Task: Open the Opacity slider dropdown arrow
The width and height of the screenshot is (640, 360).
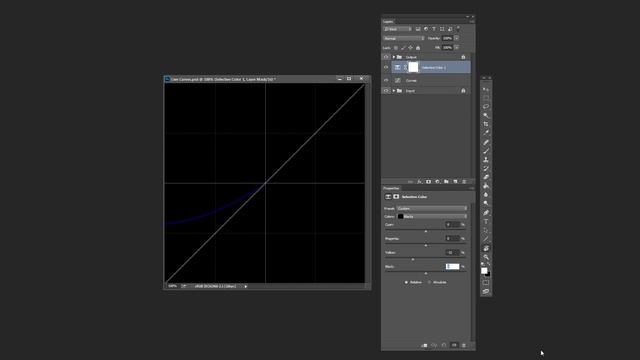Action: (457, 38)
